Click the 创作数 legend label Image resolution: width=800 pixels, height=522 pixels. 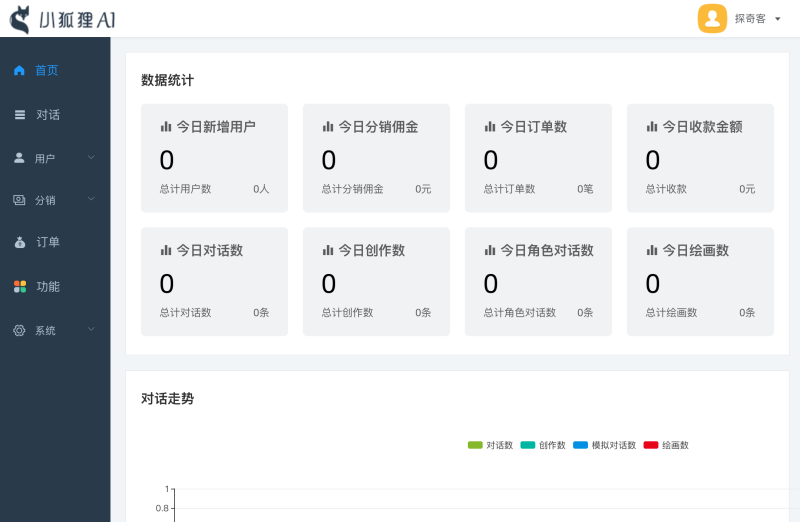[x=552, y=445]
